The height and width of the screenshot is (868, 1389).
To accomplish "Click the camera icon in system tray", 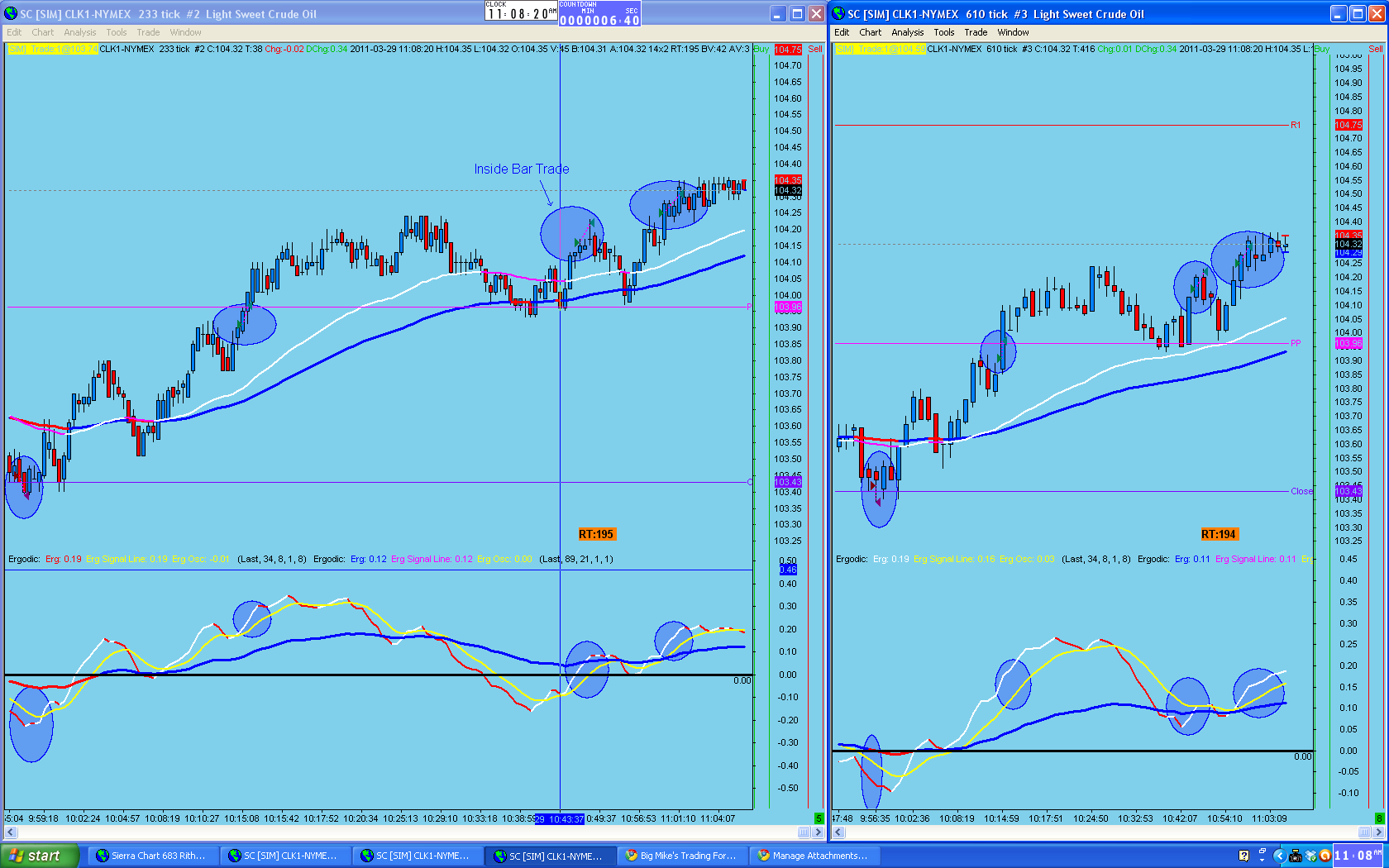I will [x=1295, y=856].
